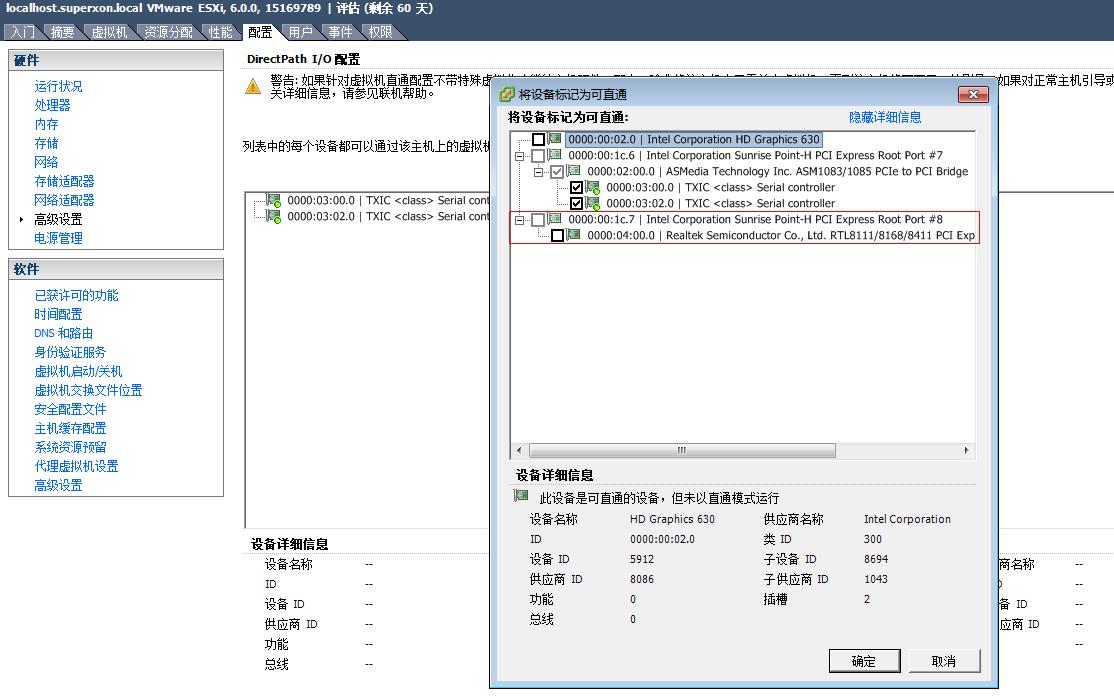
Task: Open 虚拟机启动/关机 link
Action: 78,371
